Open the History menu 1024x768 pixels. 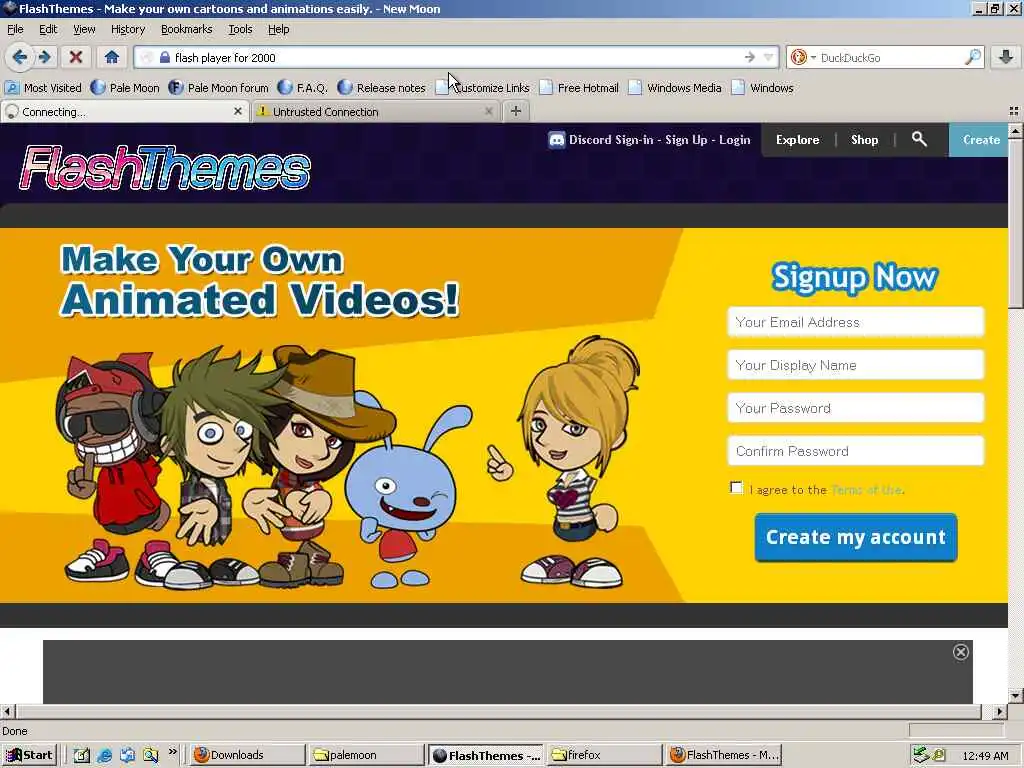[x=128, y=29]
